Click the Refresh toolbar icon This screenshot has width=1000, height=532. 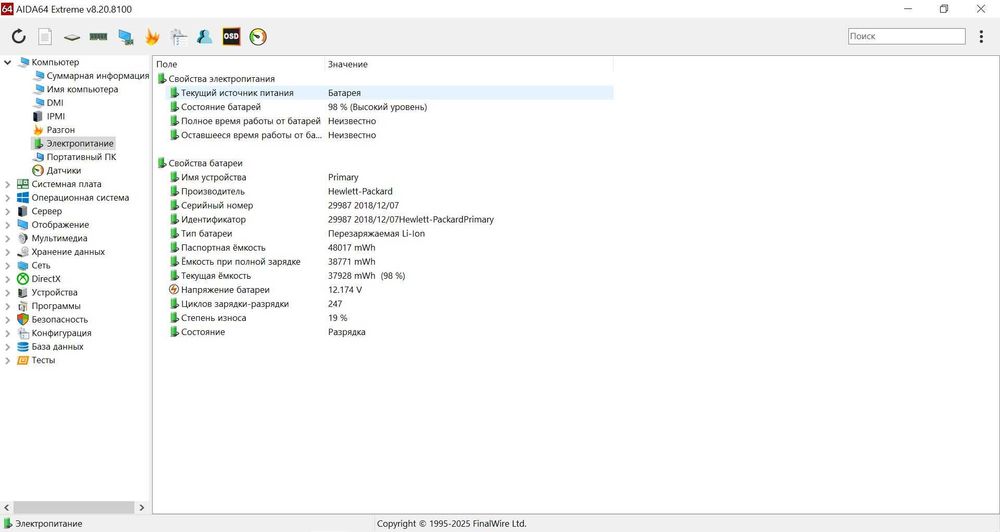click(18, 36)
